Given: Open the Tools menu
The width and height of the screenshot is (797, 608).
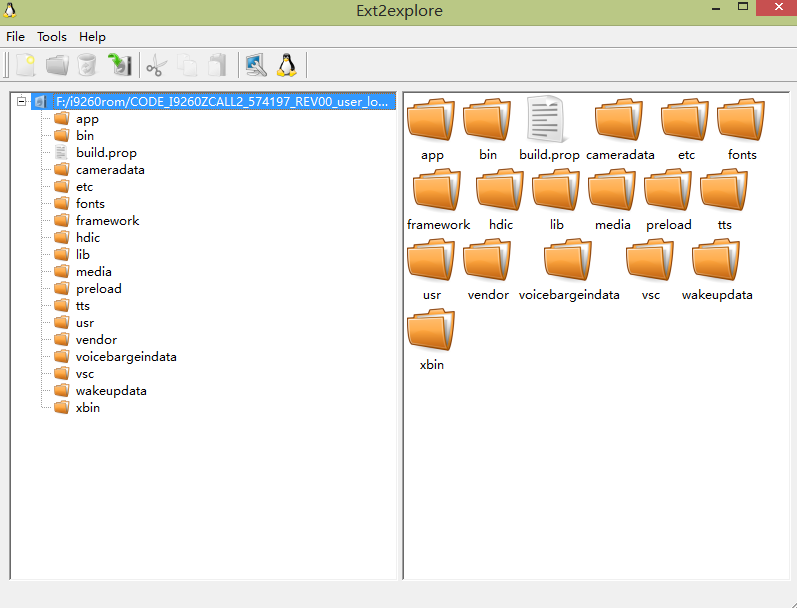Looking at the screenshot, I should click(51, 37).
